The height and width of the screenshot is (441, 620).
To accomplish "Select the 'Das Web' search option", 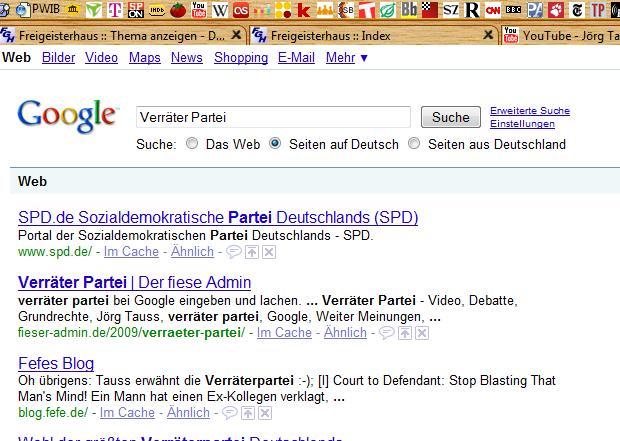I will [192, 143].
